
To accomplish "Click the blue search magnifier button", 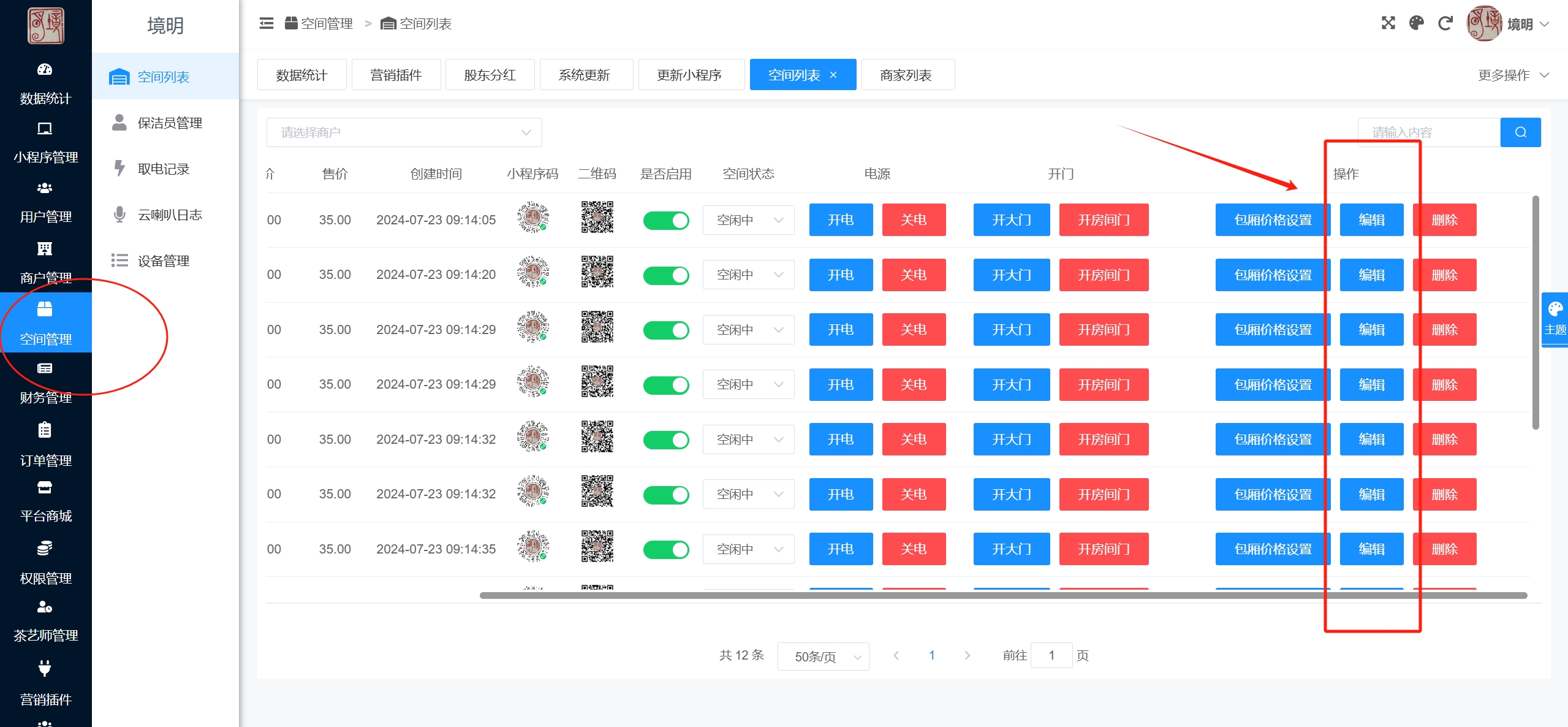I will (x=1520, y=132).
